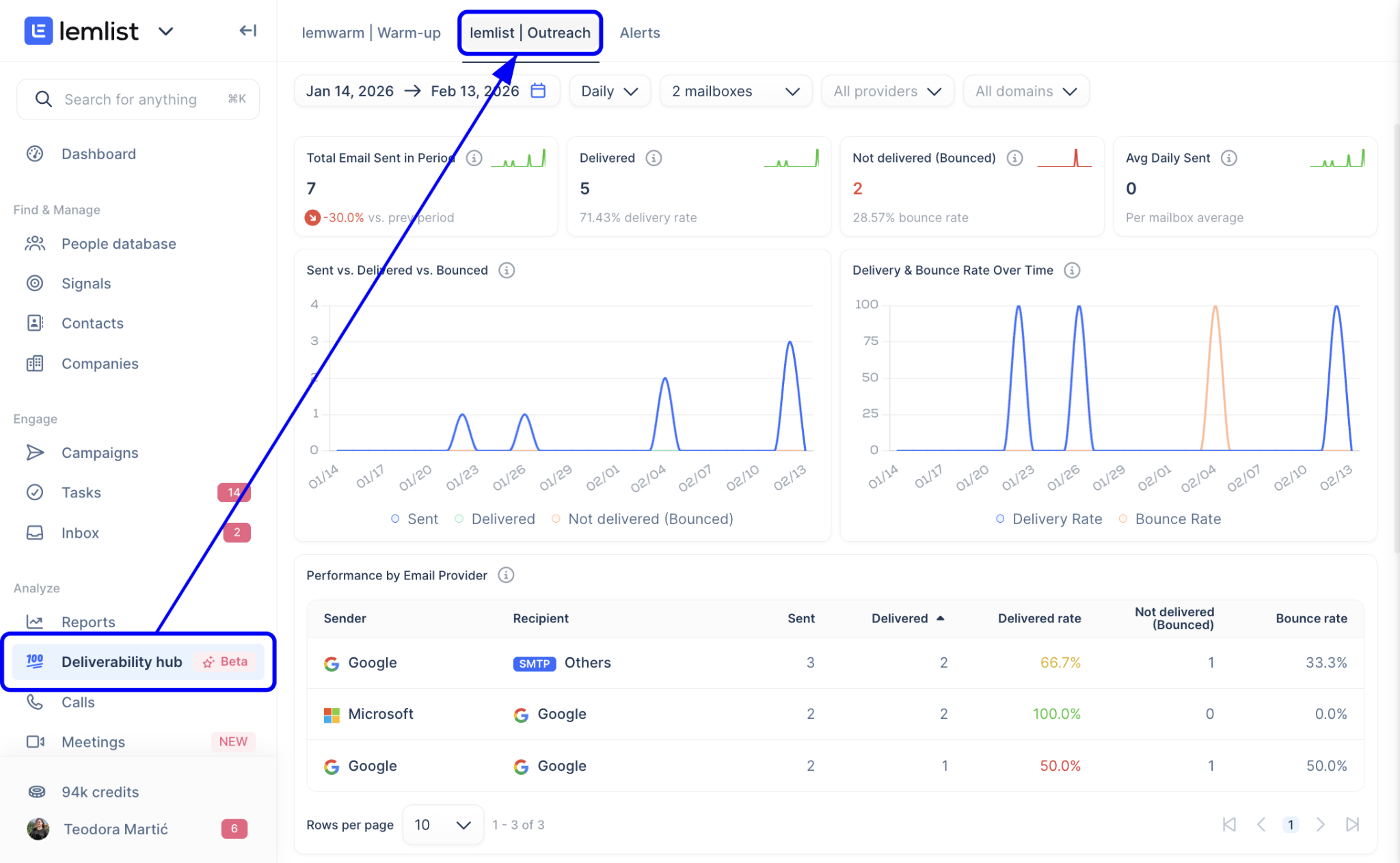The image size is (1400, 863).
Task: Open Campaigns in the sidebar
Action: click(x=100, y=453)
